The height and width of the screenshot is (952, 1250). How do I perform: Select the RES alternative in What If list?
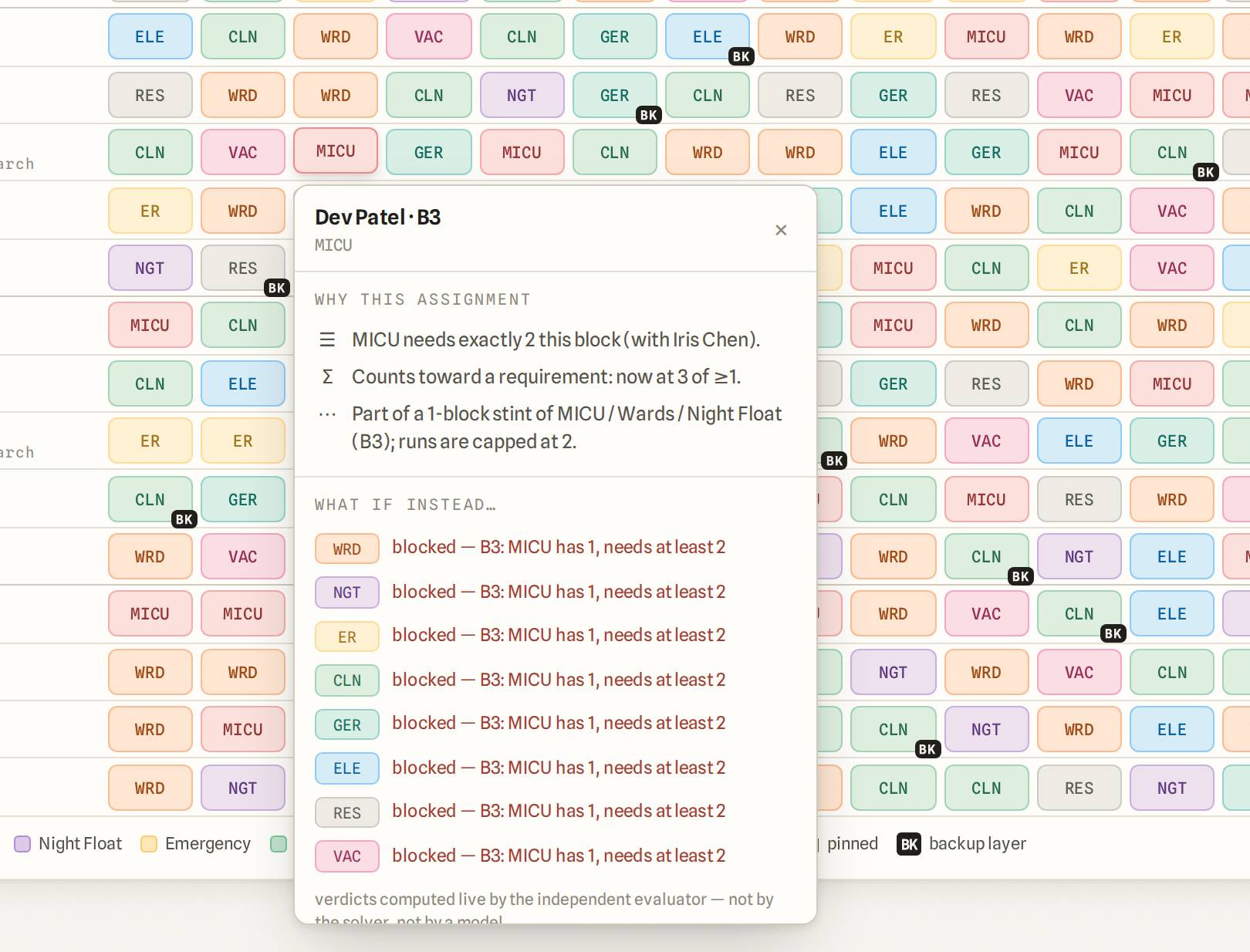pyautogui.click(x=347, y=812)
